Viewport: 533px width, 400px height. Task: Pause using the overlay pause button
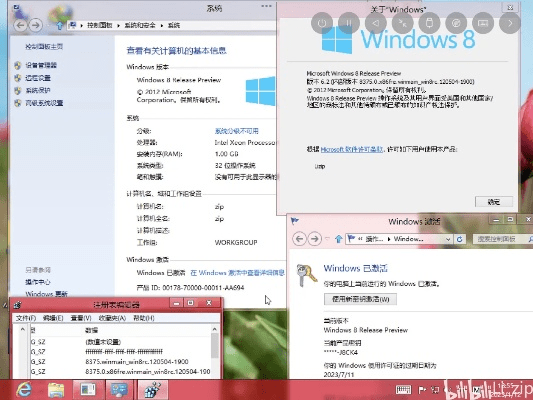(x=349, y=23)
